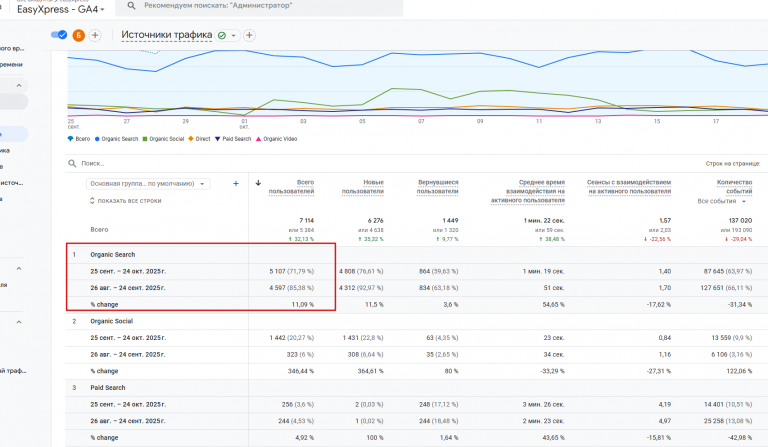Toggle Organic Social legend item
This screenshot has width=768, height=447.
(163, 139)
